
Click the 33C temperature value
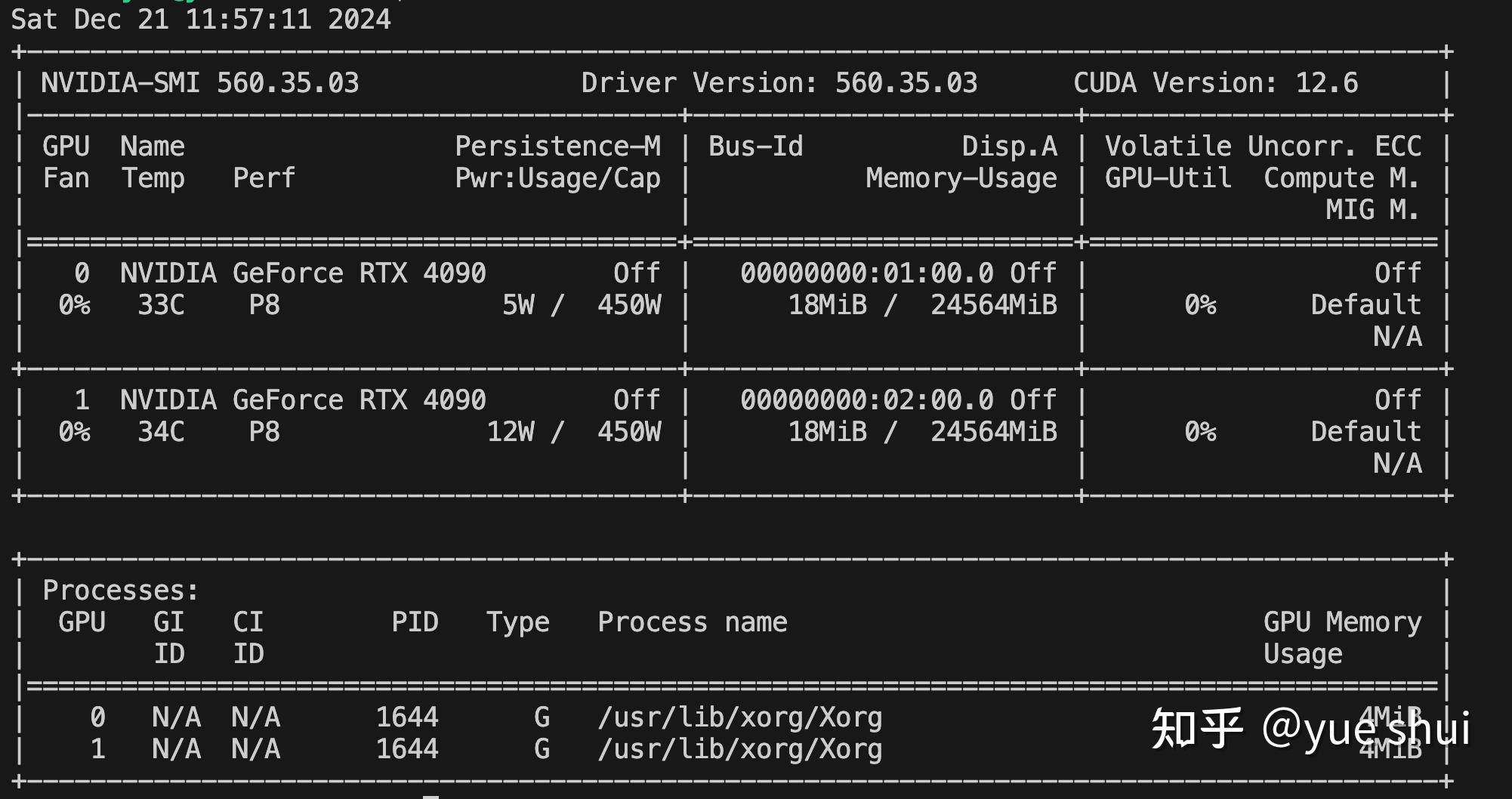tap(161, 304)
